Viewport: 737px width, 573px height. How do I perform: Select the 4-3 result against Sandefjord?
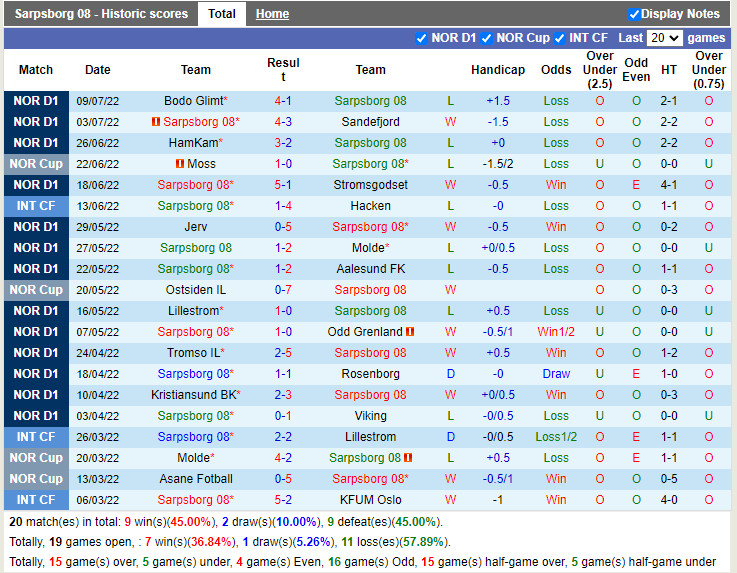(x=283, y=122)
